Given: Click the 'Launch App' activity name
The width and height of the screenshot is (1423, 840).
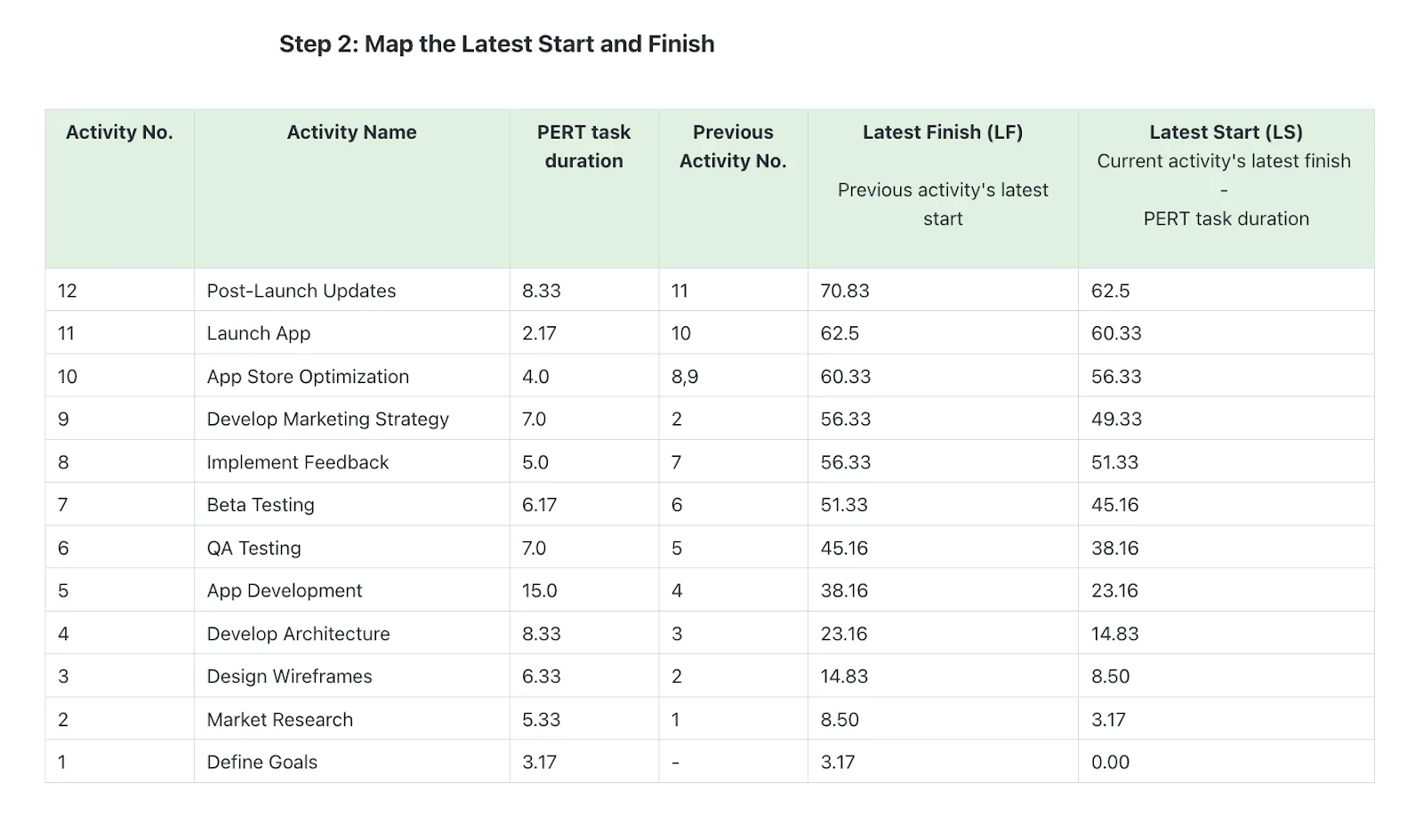Looking at the screenshot, I should [259, 333].
